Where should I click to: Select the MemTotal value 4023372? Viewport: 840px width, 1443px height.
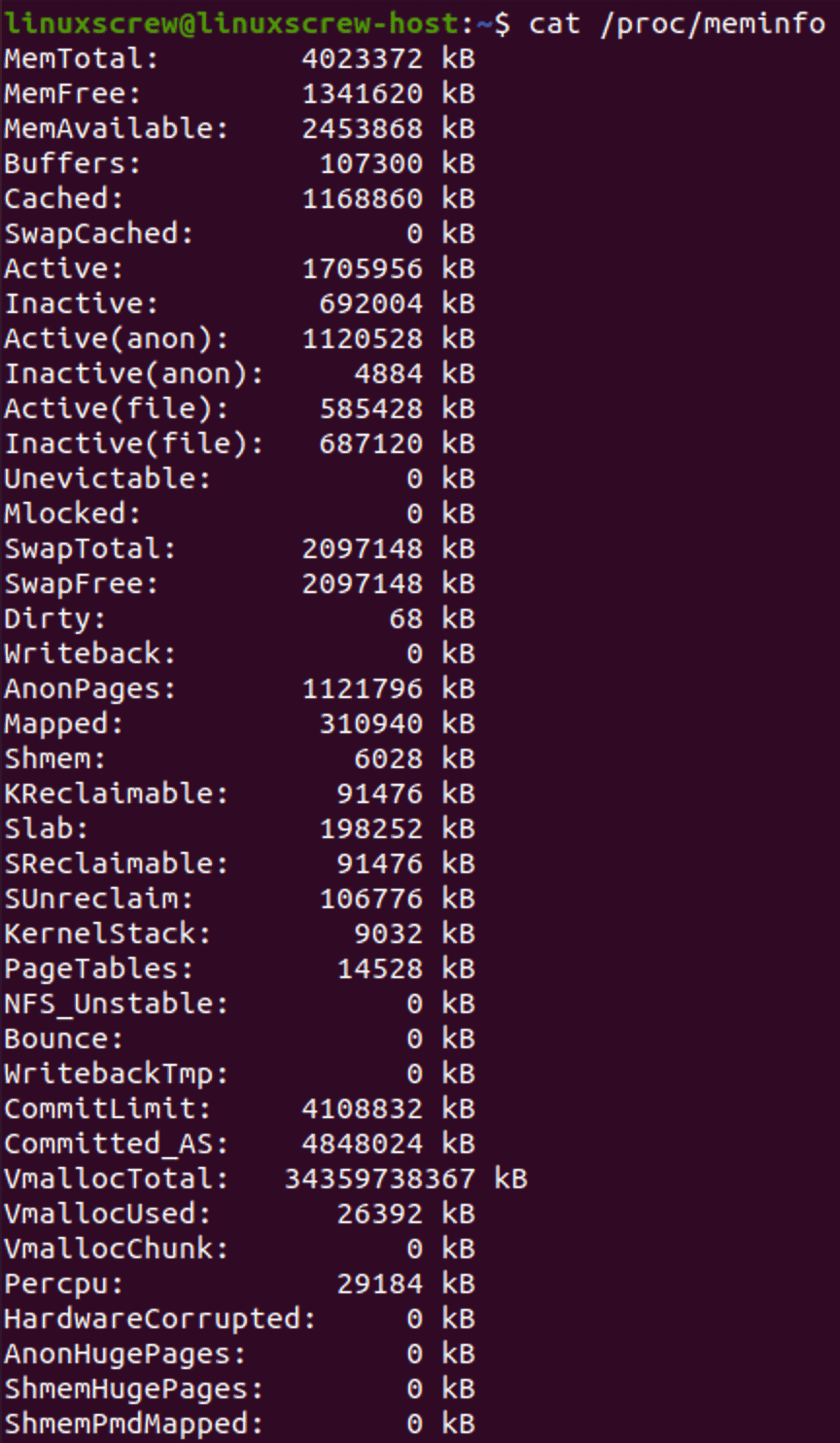[x=363, y=58]
